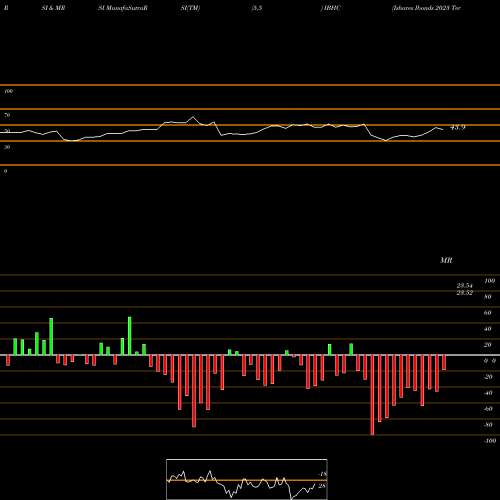This screenshot has height=500, width=500.
Task: Click the MR axis label -20
Action: [x=488, y=377]
